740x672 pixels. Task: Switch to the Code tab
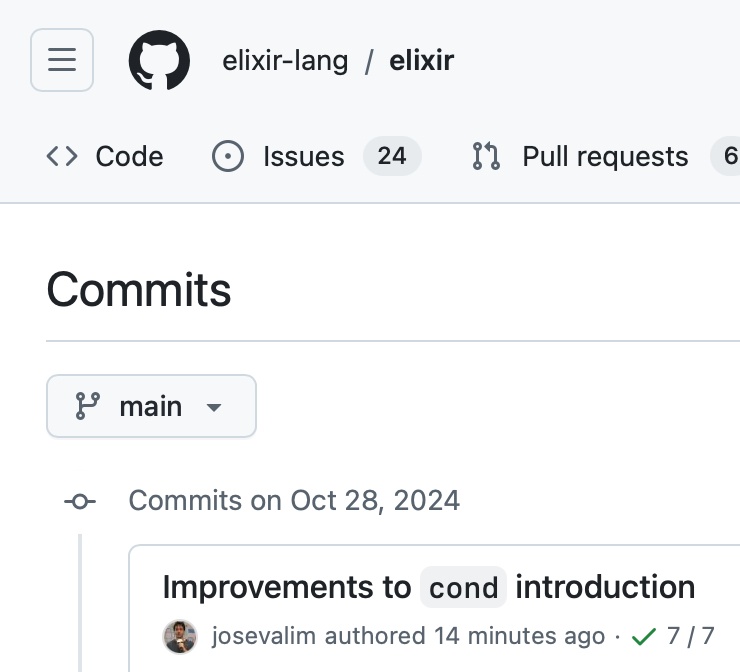105,156
